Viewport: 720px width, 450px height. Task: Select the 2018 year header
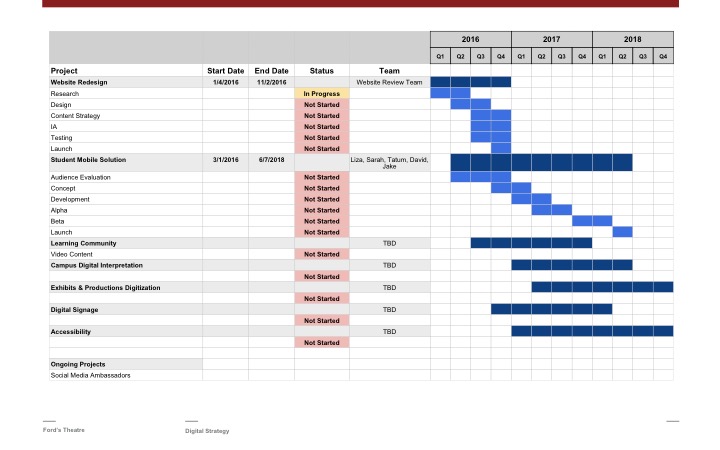pyautogui.click(x=633, y=39)
